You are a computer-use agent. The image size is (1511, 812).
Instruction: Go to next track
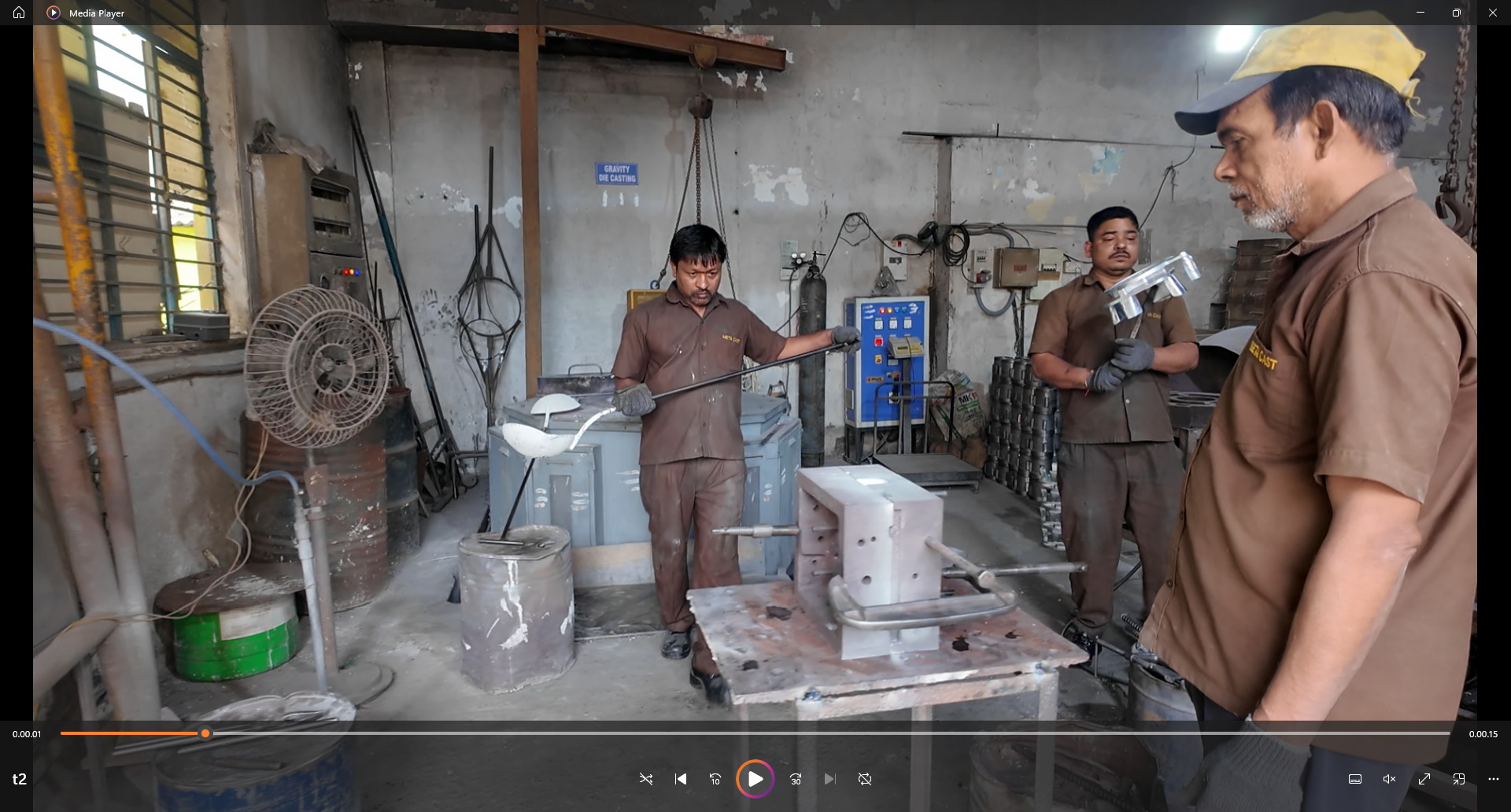pos(830,779)
